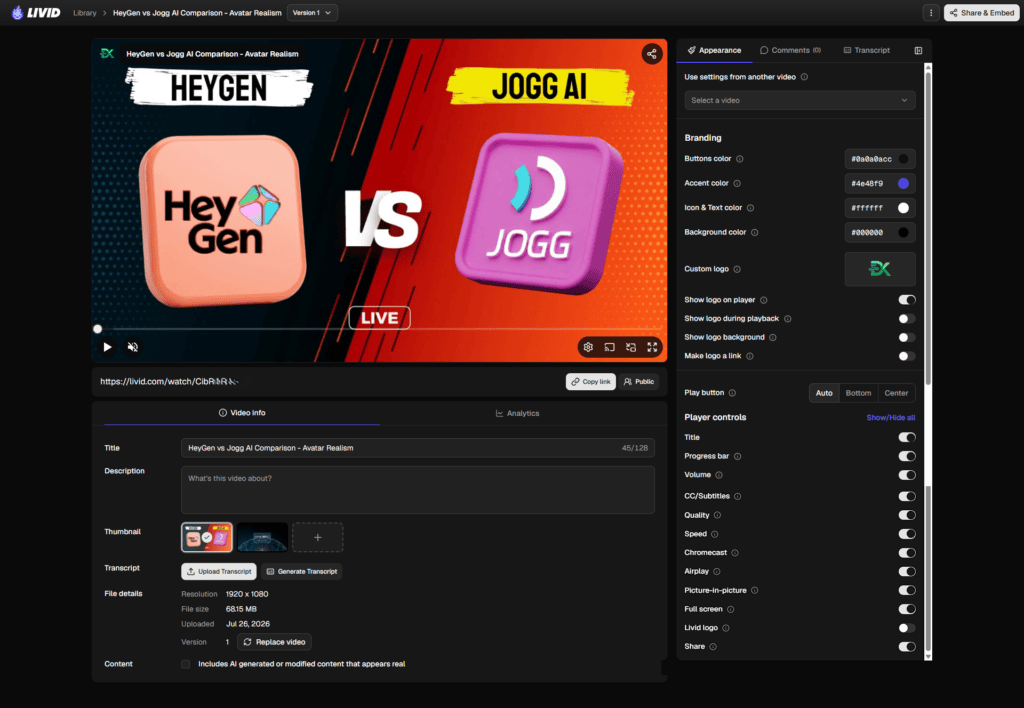
Task: Collapse the side panel with the layout icon
Action: click(918, 50)
